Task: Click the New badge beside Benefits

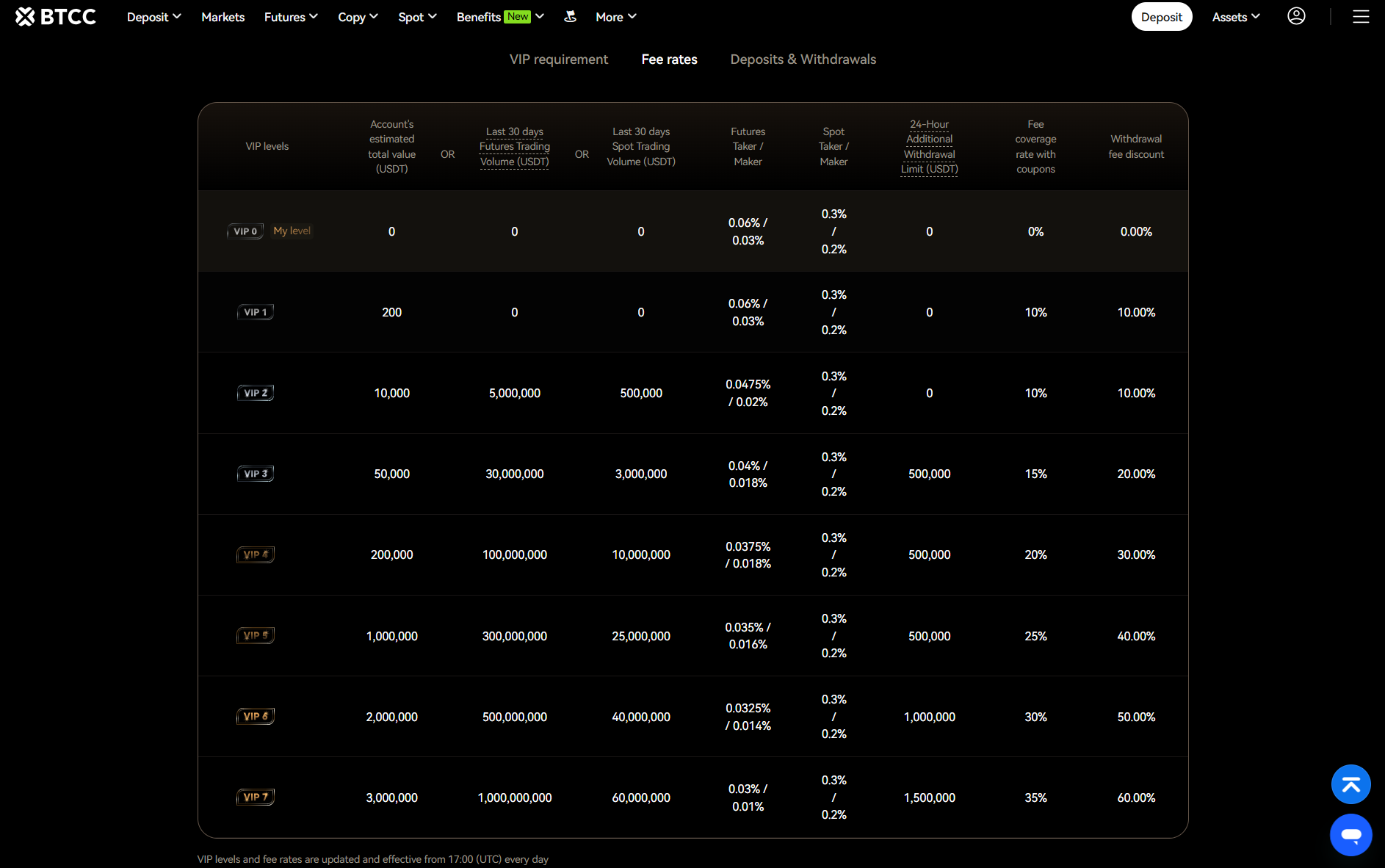Action: [517, 16]
